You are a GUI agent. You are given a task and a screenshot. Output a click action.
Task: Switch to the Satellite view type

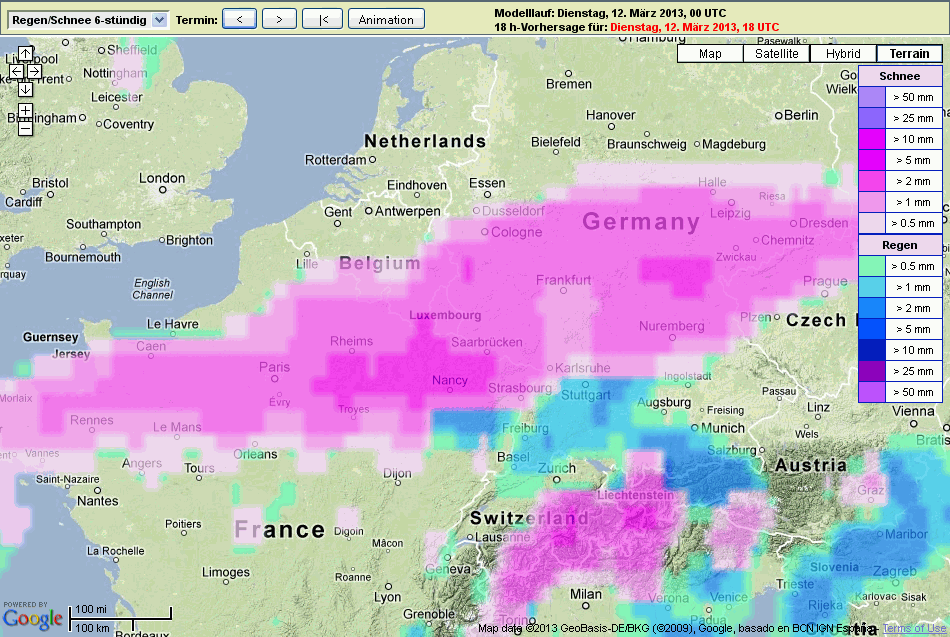777,54
